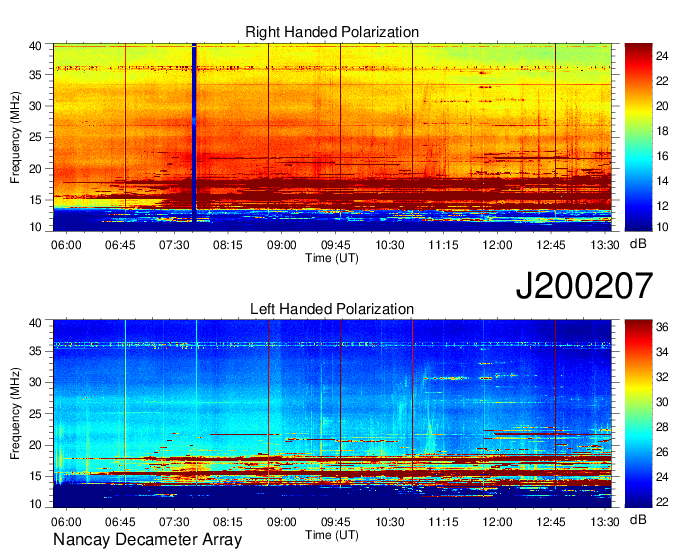Image resolution: width=680 pixels, height=552 pixels.
Task: Click the 12:00 tick under Right Handed plot
Action: (x=497, y=245)
